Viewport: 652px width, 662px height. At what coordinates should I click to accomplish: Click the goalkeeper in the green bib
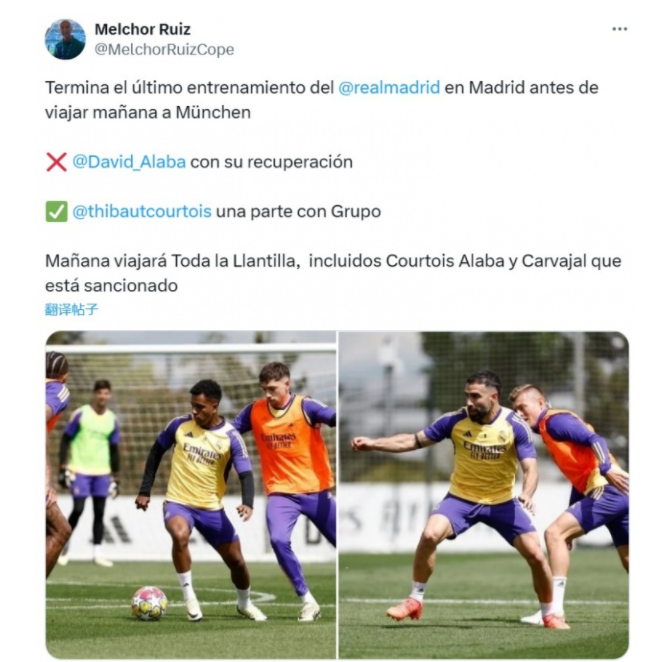91,469
